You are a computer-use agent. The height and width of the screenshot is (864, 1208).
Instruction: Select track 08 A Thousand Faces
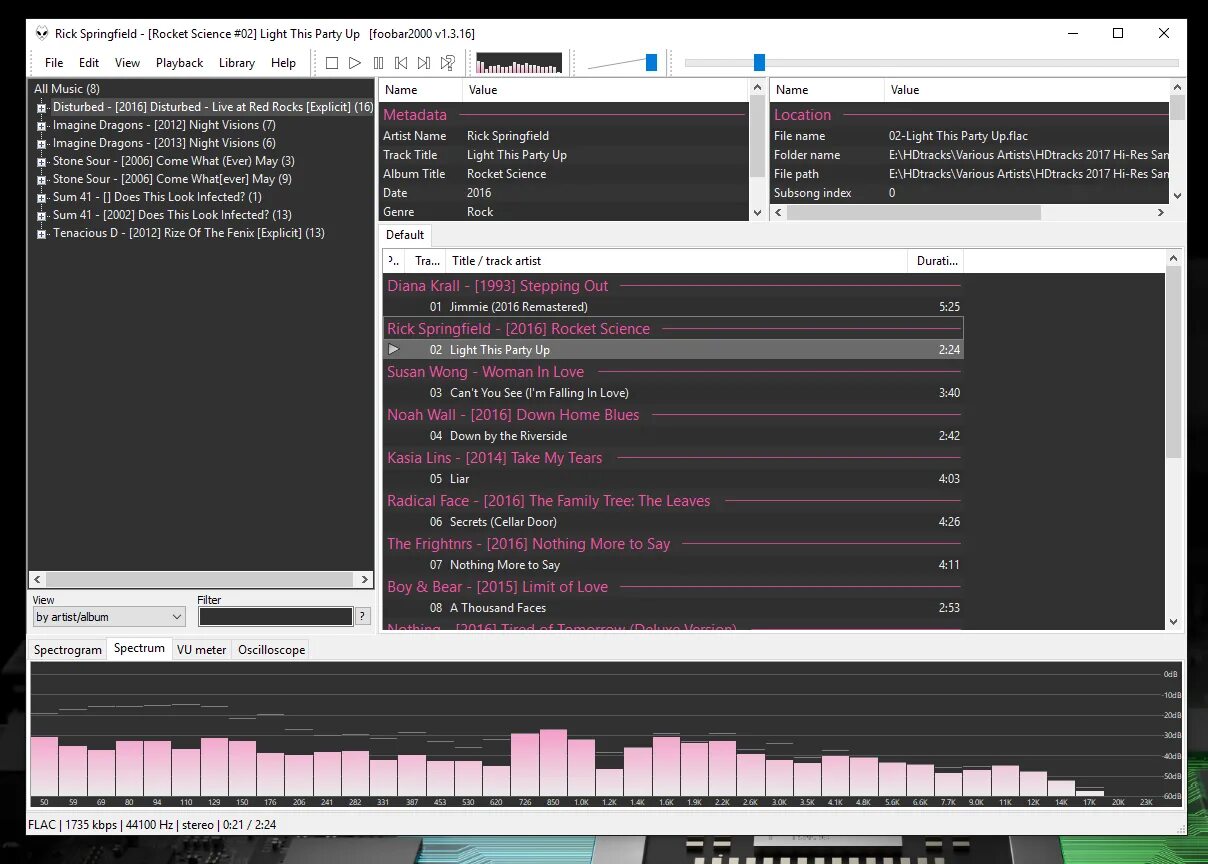[673, 608]
